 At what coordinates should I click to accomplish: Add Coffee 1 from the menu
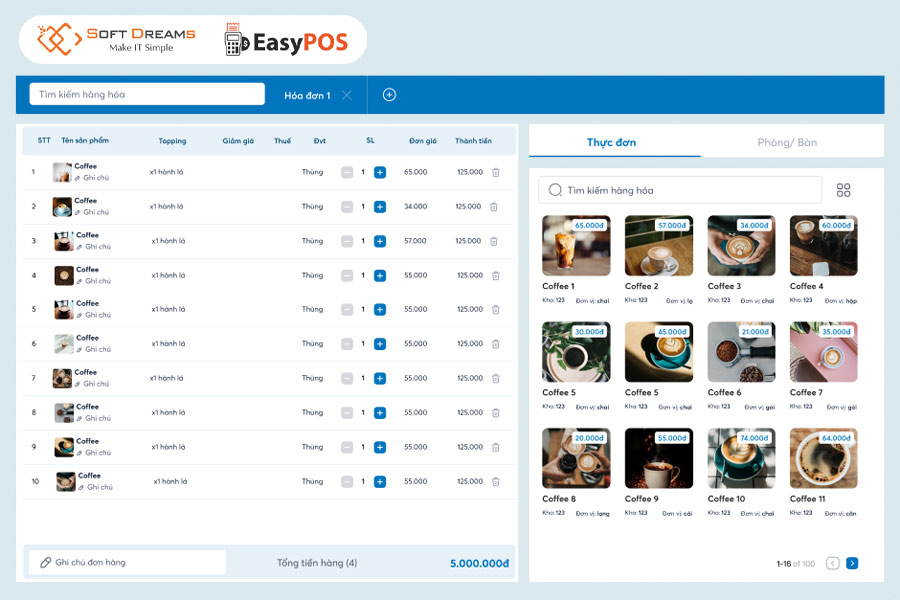pyautogui.click(x=576, y=246)
